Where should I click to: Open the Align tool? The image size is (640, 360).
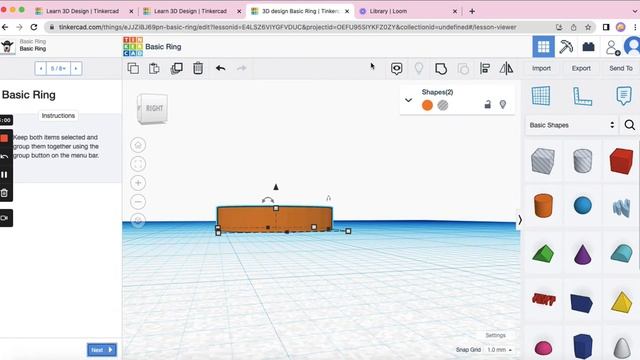[x=485, y=69]
